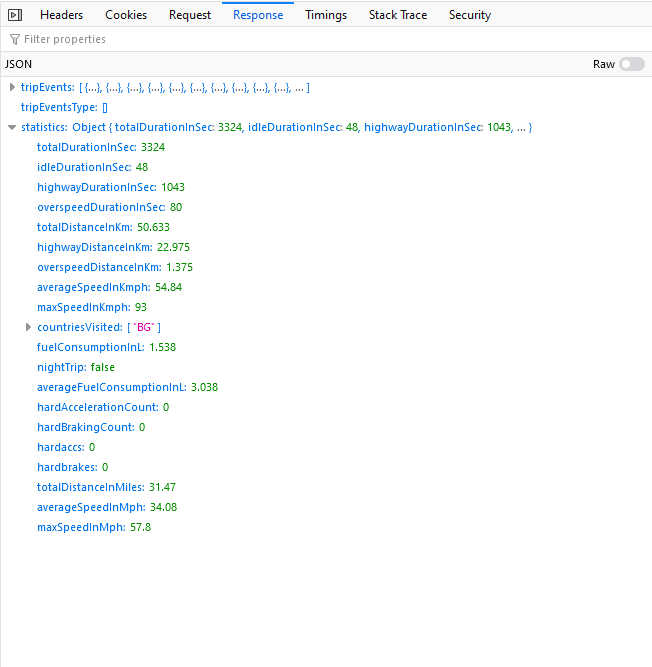Select the highwayDistanceInKm: 22.975 row
The width and height of the screenshot is (652, 667).
pos(326,247)
